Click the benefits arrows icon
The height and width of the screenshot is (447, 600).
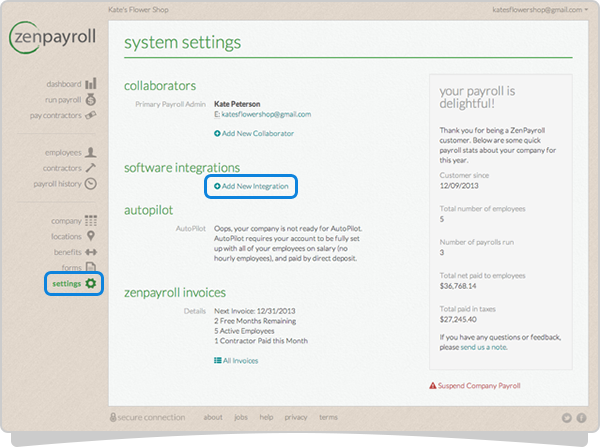tap(91, 252)
